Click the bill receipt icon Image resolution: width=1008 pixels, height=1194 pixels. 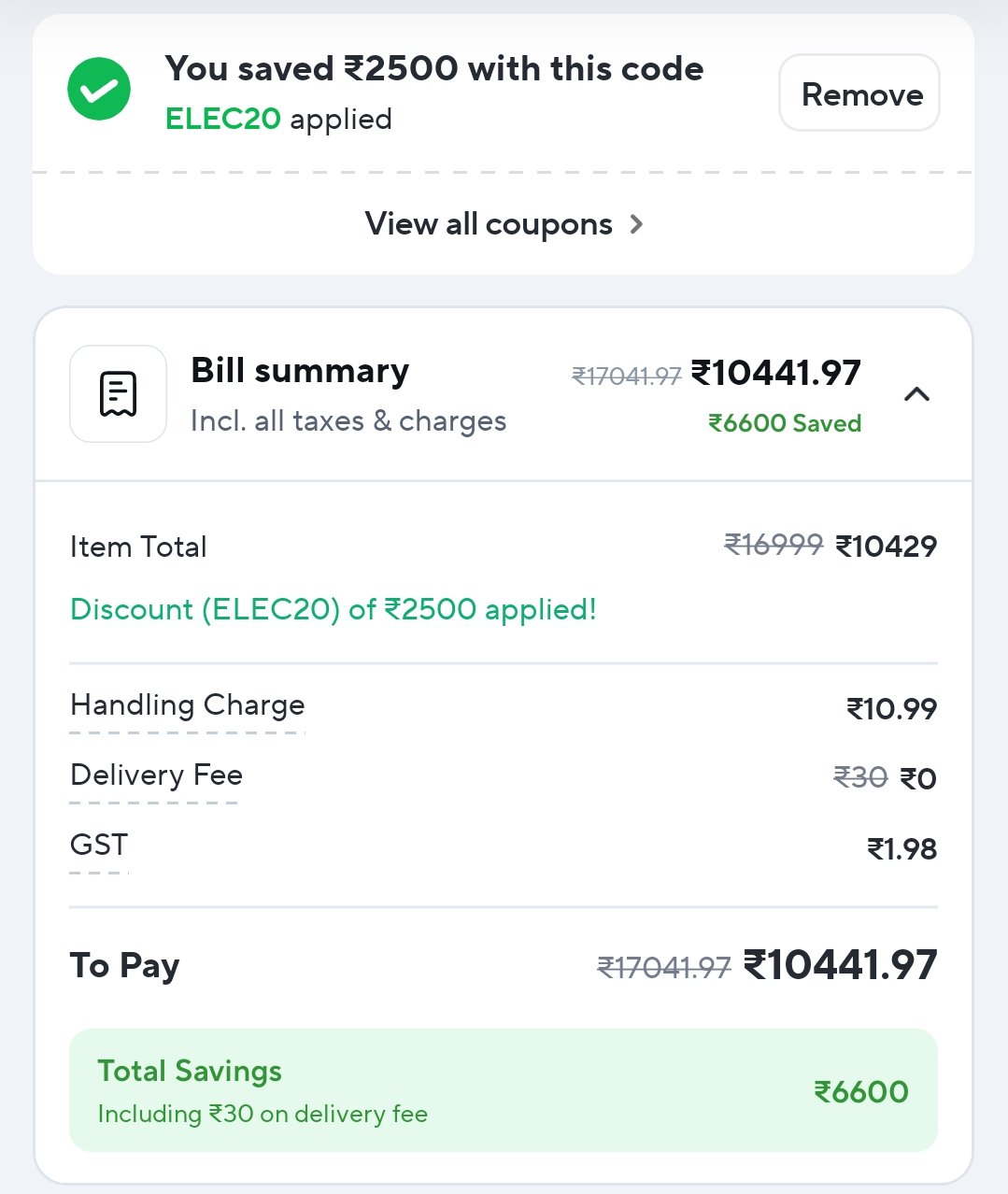(x=119, y=393)
